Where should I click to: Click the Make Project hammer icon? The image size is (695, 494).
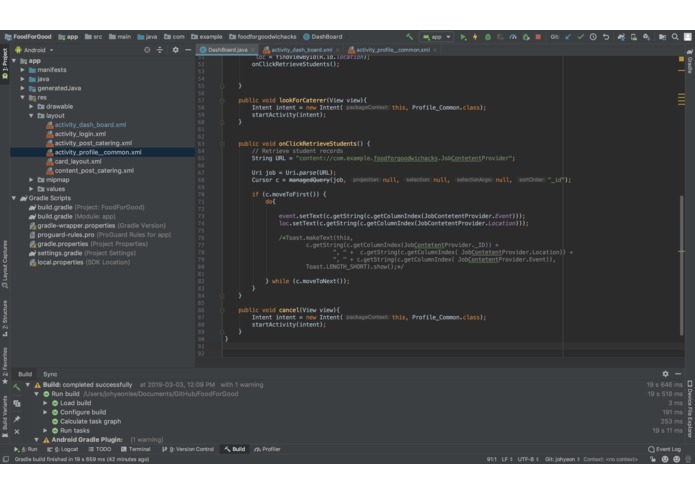tap(410, 37)
